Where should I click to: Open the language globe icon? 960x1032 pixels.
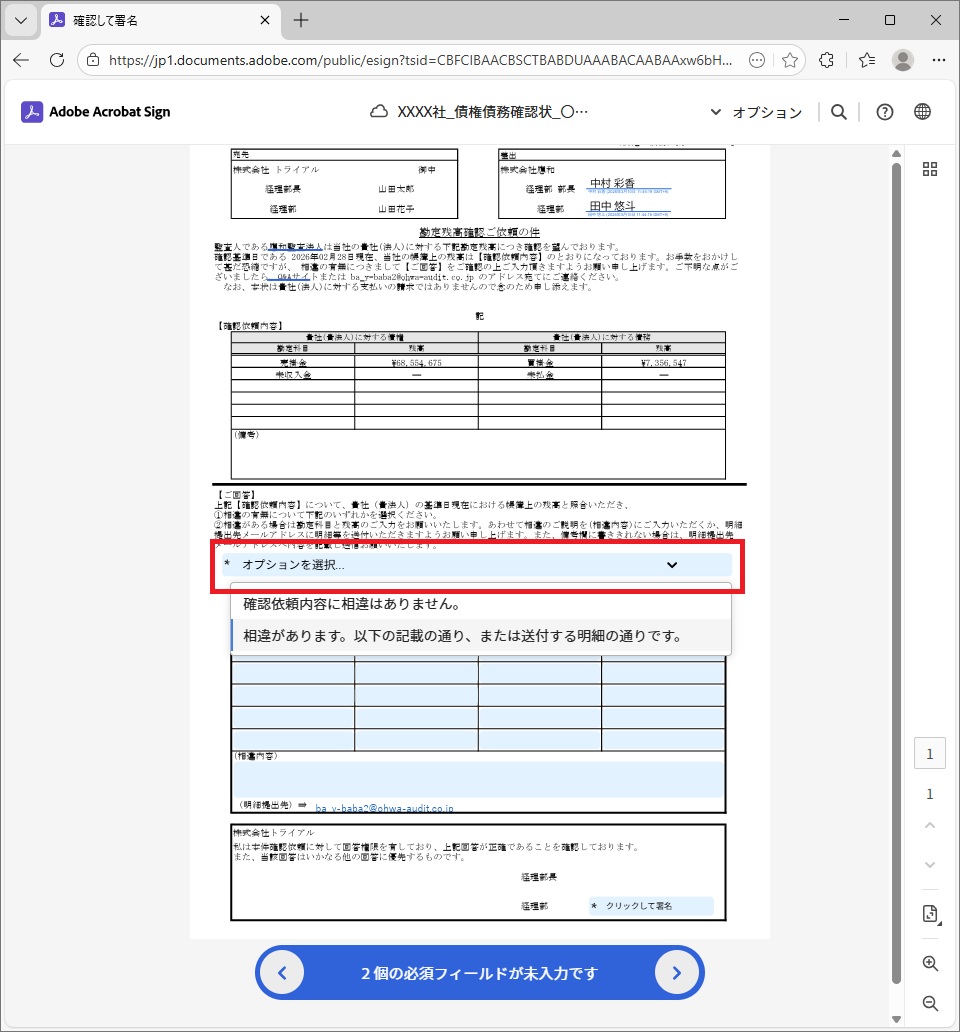tap(922, 112)
